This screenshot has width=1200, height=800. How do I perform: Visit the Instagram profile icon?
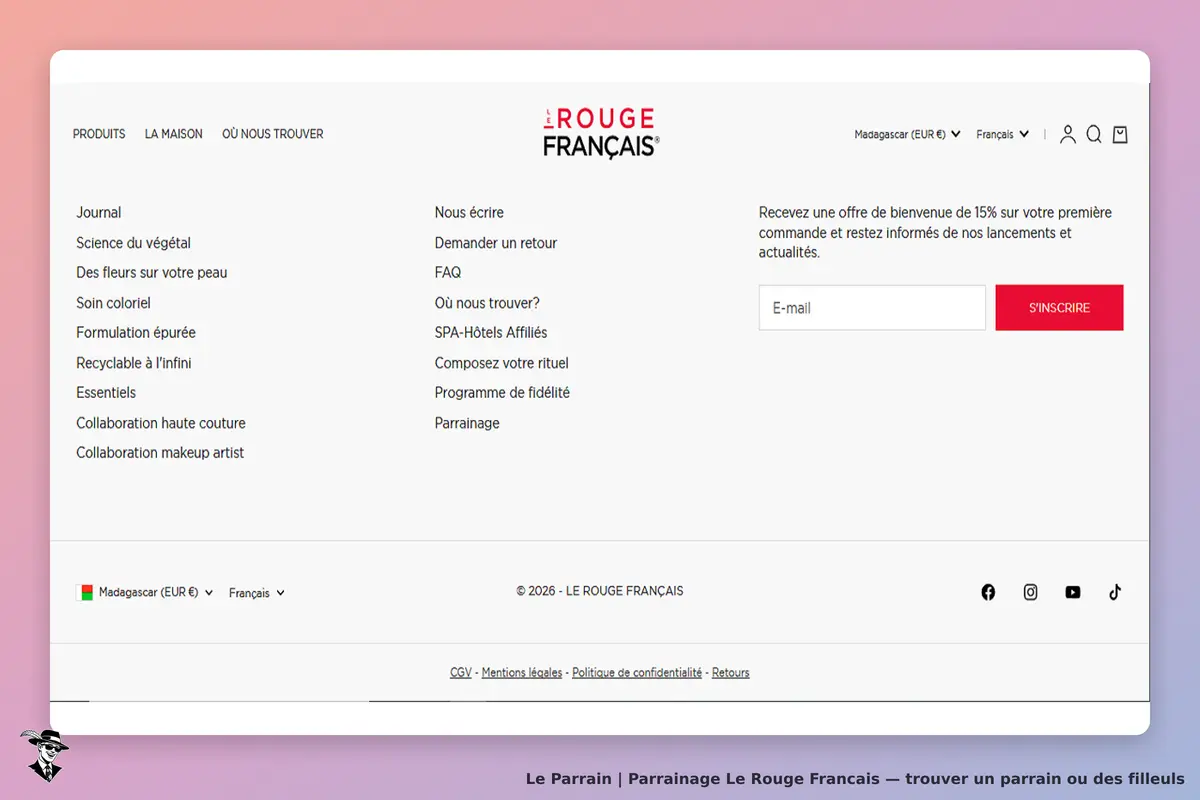pos(1031,592)
